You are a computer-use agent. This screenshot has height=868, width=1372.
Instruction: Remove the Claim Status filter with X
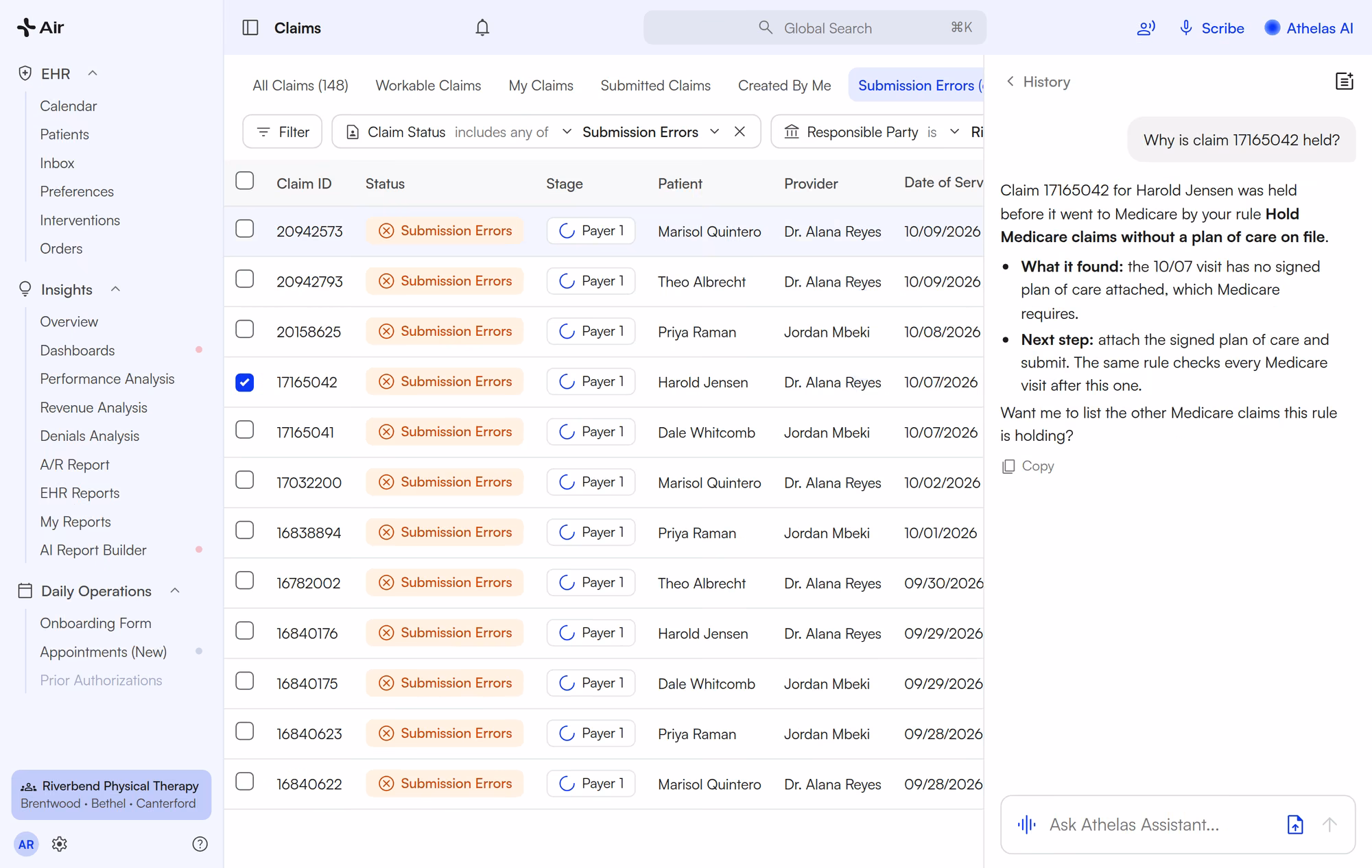tap(740, 132)
